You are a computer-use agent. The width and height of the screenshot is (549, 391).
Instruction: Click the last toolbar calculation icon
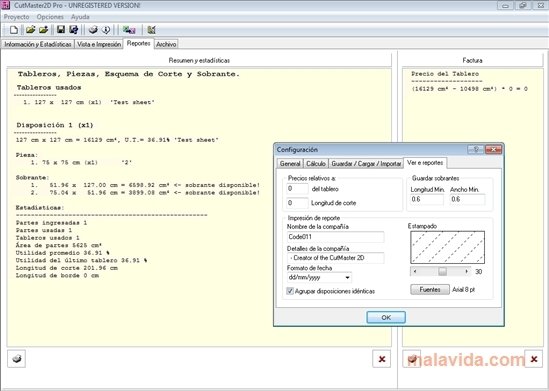tap(151, 30)
